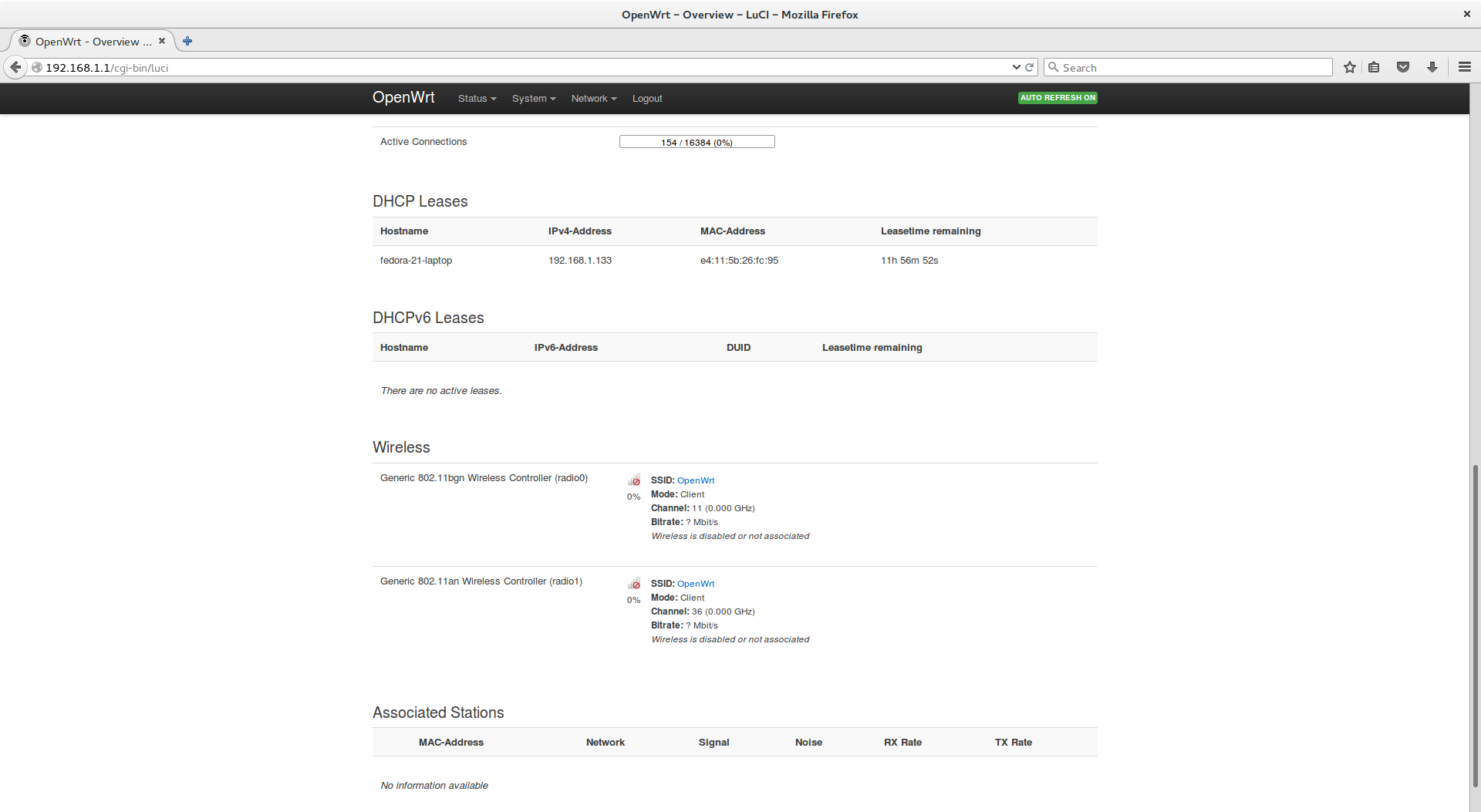Screen dimensions: 1481x812
Task: Click the Noise column header
Action: (x=808, y=743)
